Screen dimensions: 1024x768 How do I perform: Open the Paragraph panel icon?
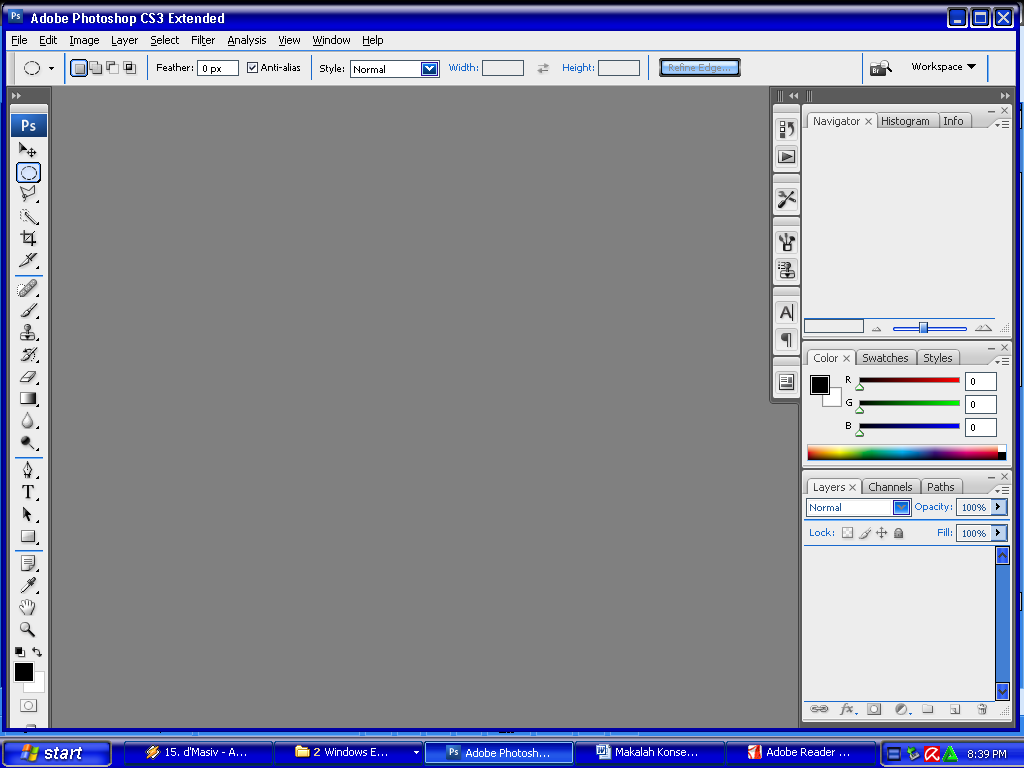[786, 340]
